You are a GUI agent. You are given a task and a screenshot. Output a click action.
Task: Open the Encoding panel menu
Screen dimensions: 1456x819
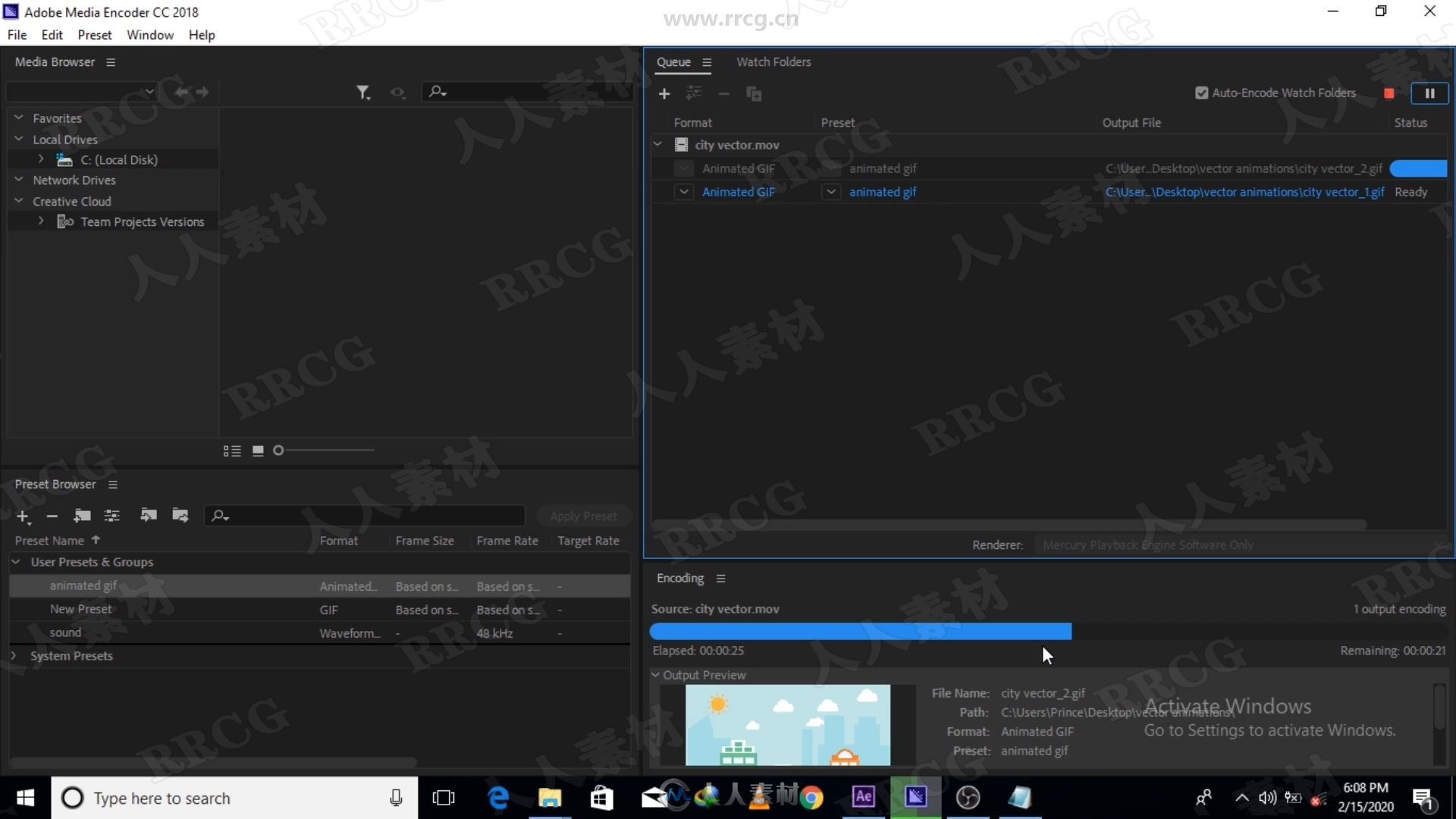721,579
